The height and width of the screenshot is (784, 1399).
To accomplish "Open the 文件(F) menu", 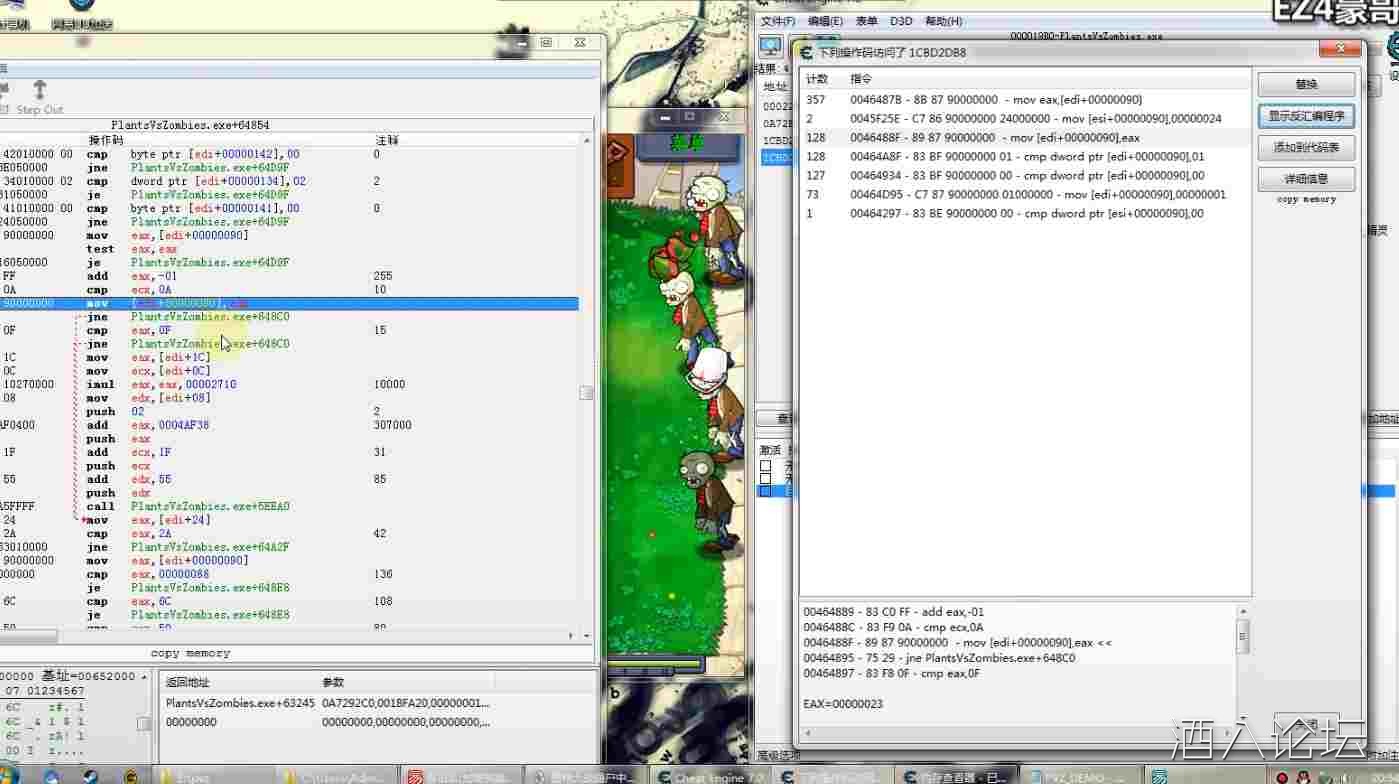I will (777, 21).
